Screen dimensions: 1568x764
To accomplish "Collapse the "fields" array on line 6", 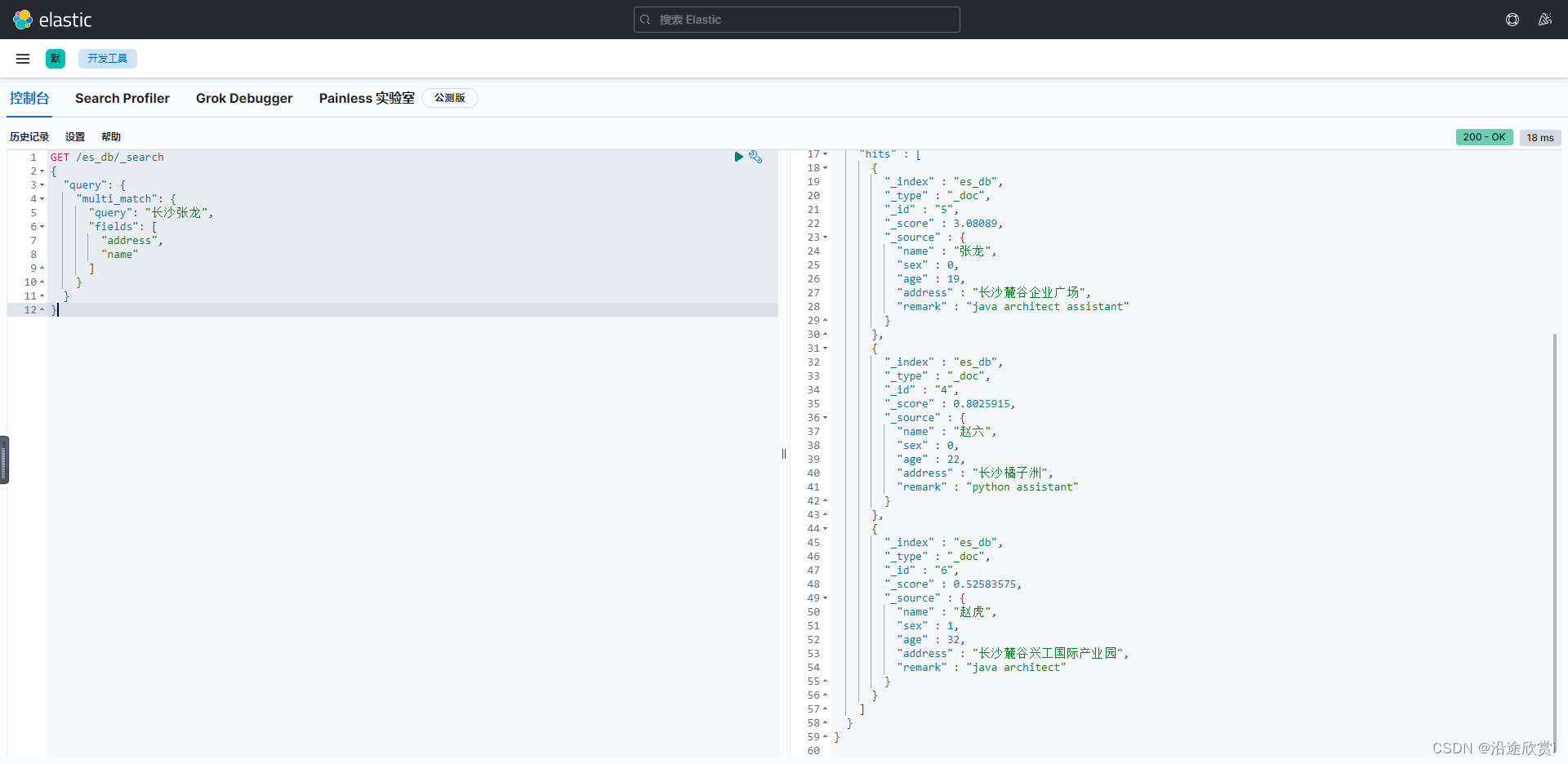I will (42, 227).
